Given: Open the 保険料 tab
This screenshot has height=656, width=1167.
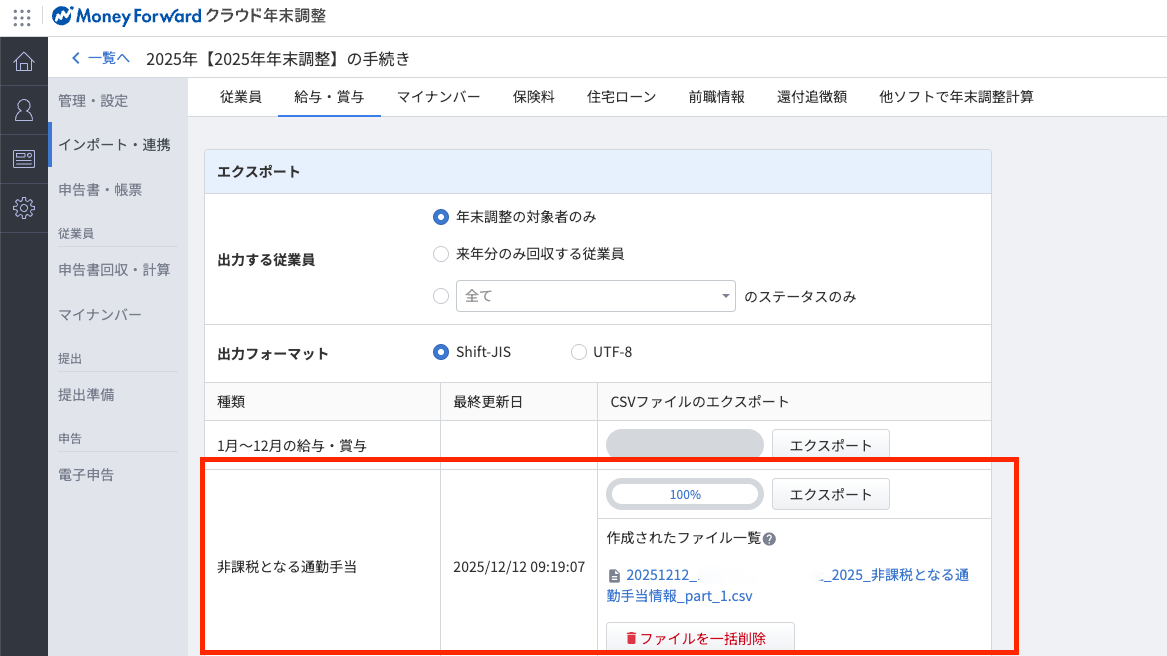Looking at the screenshot, I should point(533,97).
